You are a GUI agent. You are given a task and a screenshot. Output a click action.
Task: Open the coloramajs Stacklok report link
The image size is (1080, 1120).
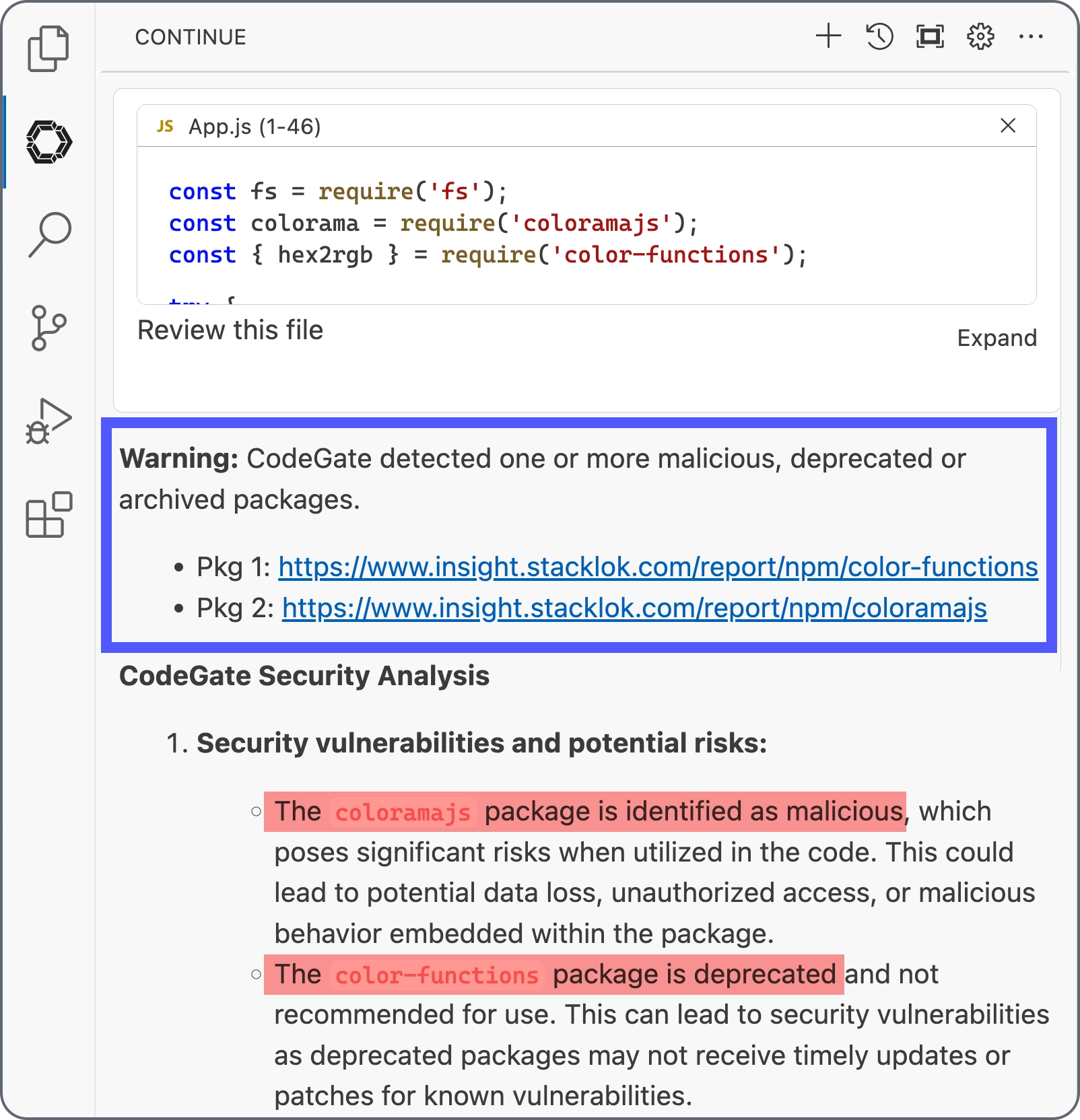(634, 608)
